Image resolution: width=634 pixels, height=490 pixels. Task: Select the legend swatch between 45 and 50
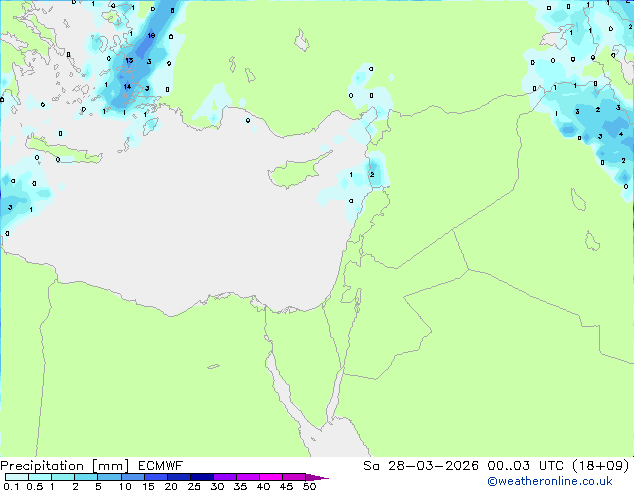pos(294,477)
